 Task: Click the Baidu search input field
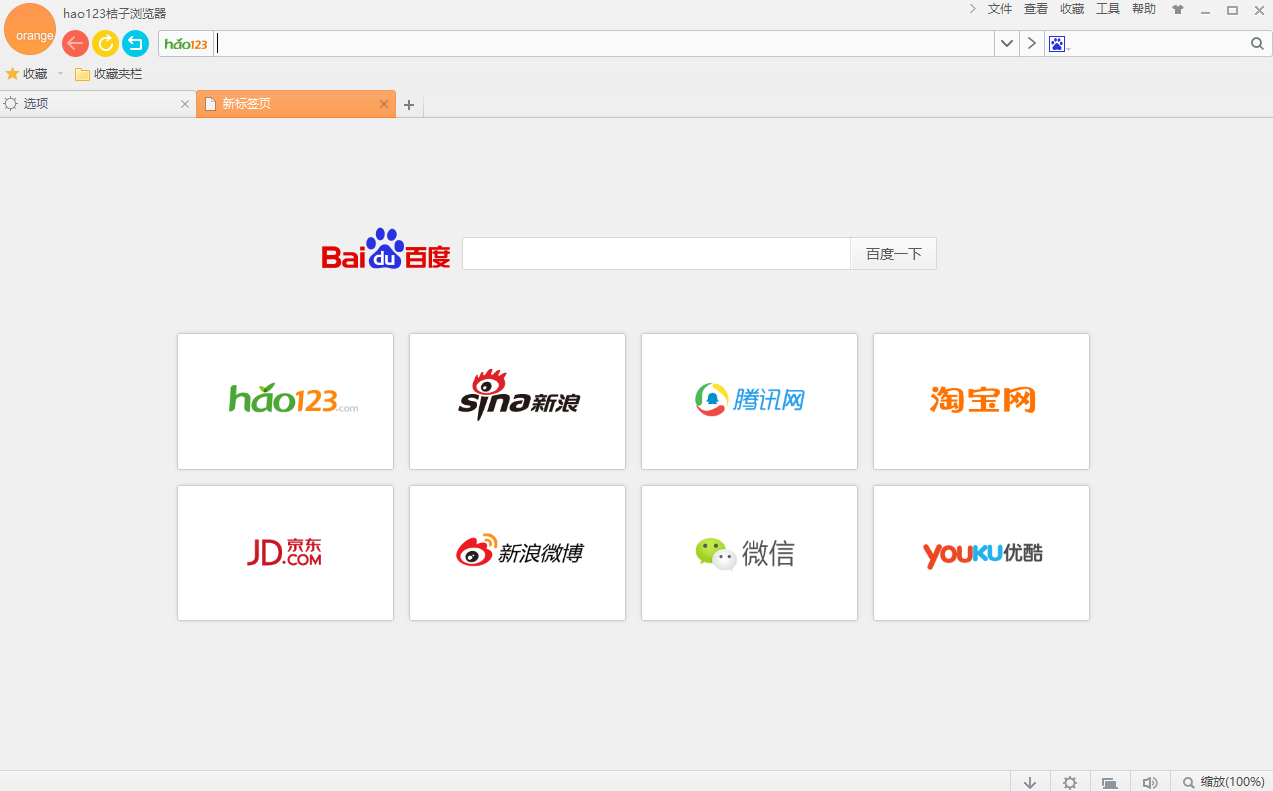656,254
